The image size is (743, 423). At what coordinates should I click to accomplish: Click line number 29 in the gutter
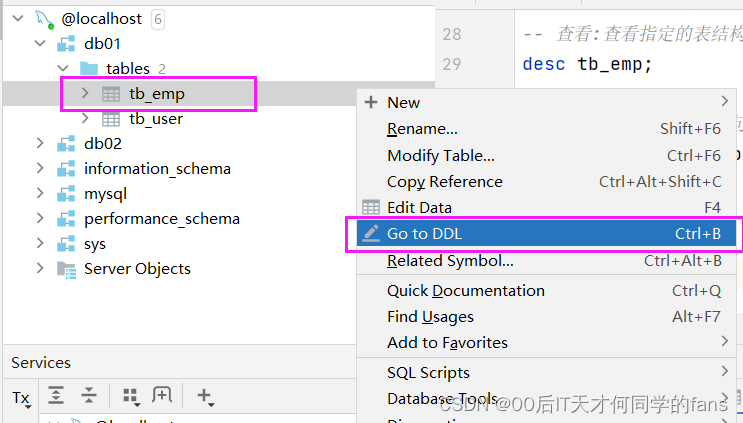(x=452, y=64)
